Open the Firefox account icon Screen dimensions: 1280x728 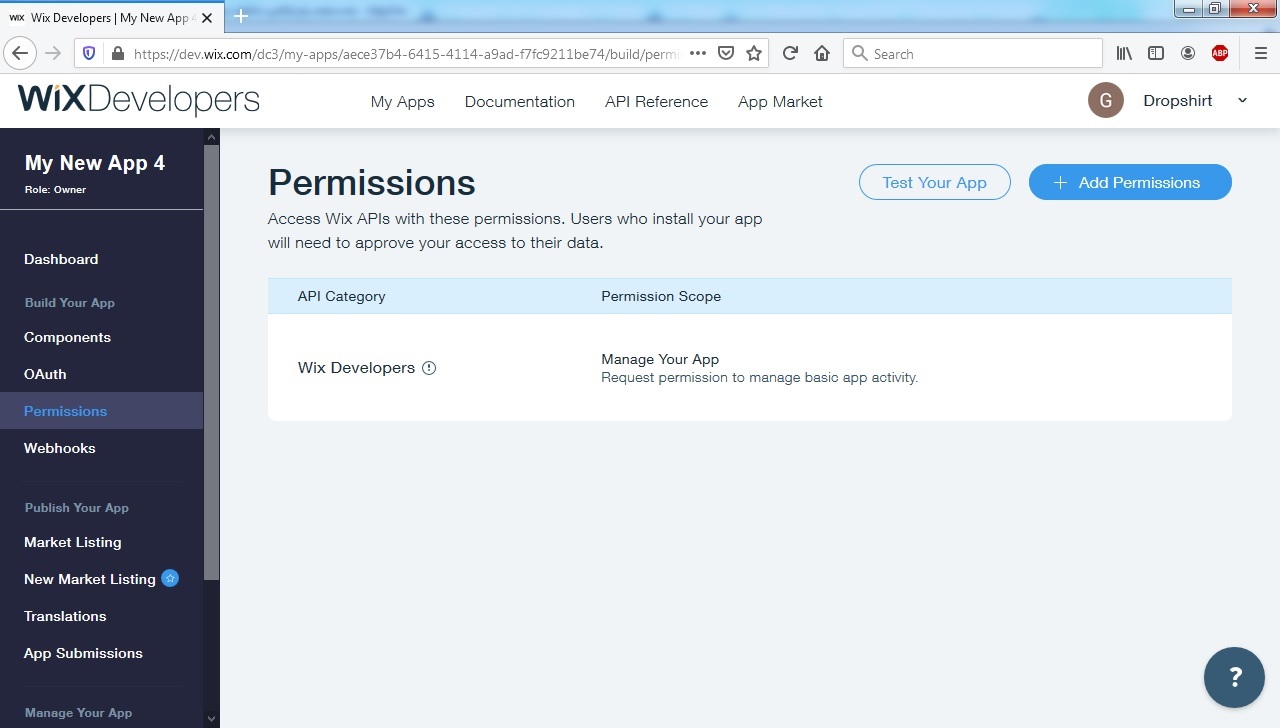[1188, 53]
